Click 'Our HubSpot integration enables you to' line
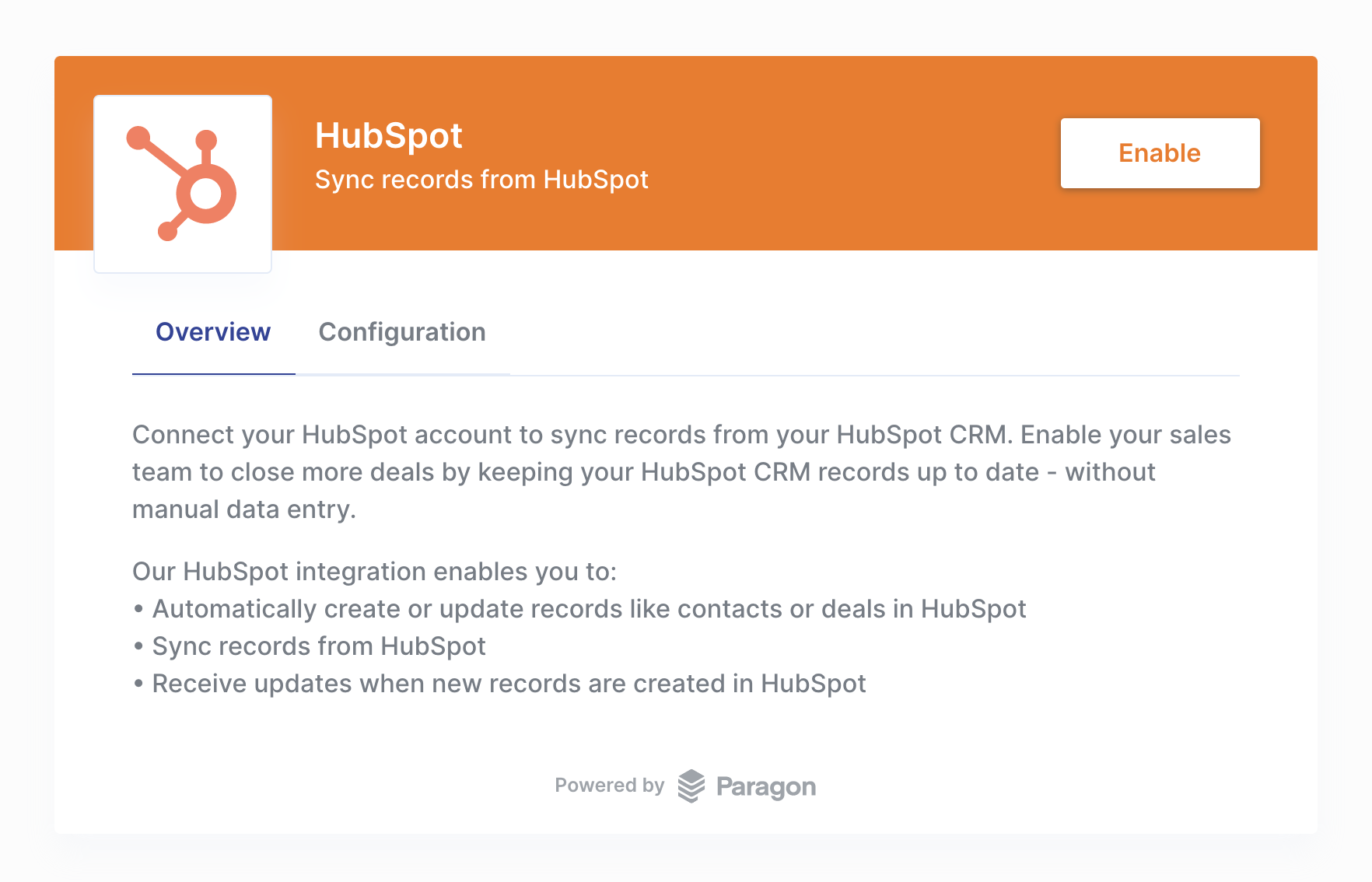Screen dimensions: 1372x882 click(374, 572)
